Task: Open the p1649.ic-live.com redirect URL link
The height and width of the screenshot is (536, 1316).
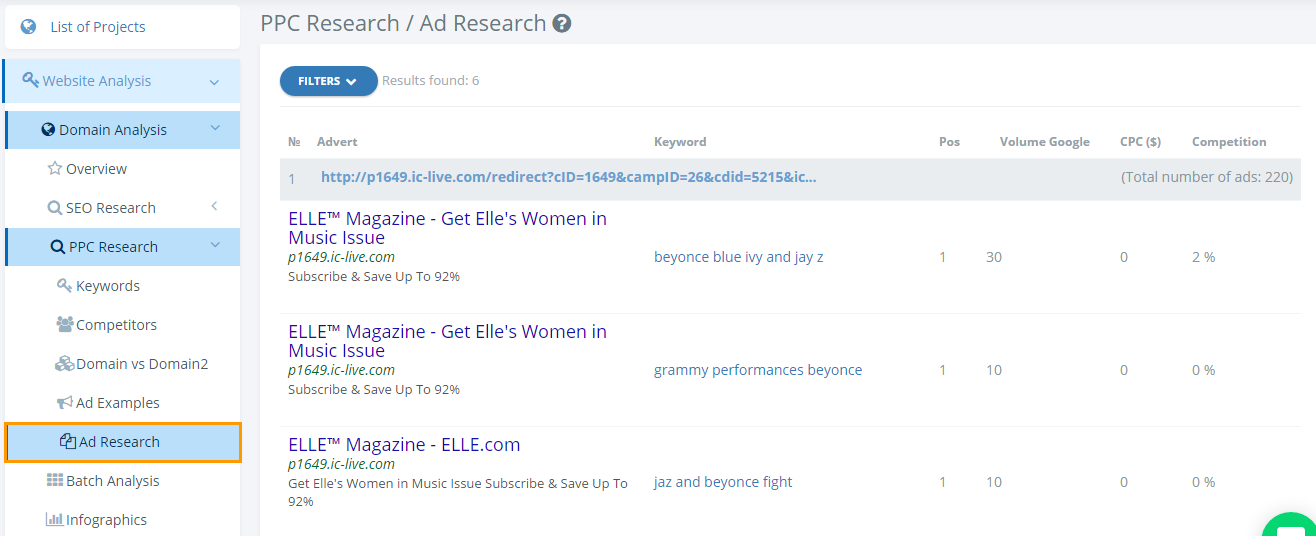Action: (x=568, y=177)
